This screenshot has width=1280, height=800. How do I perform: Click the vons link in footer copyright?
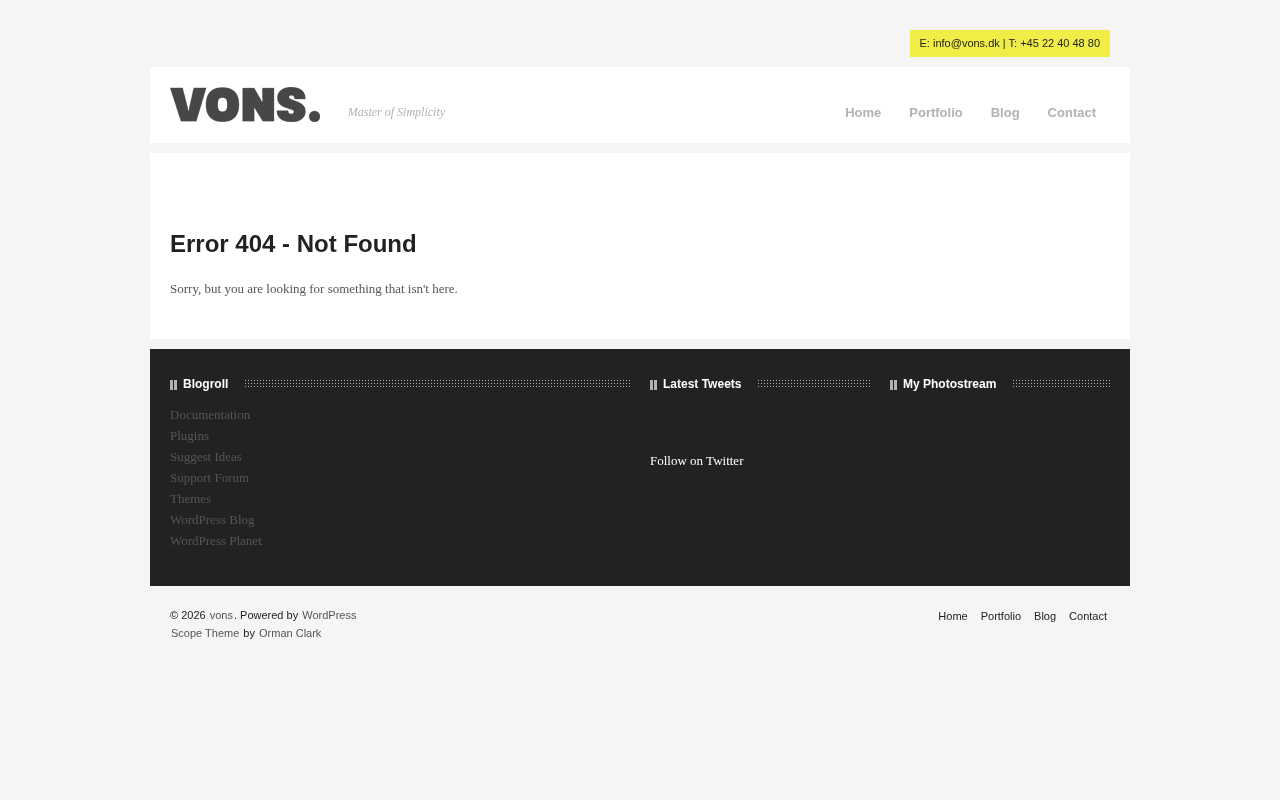tap(221, 616)
